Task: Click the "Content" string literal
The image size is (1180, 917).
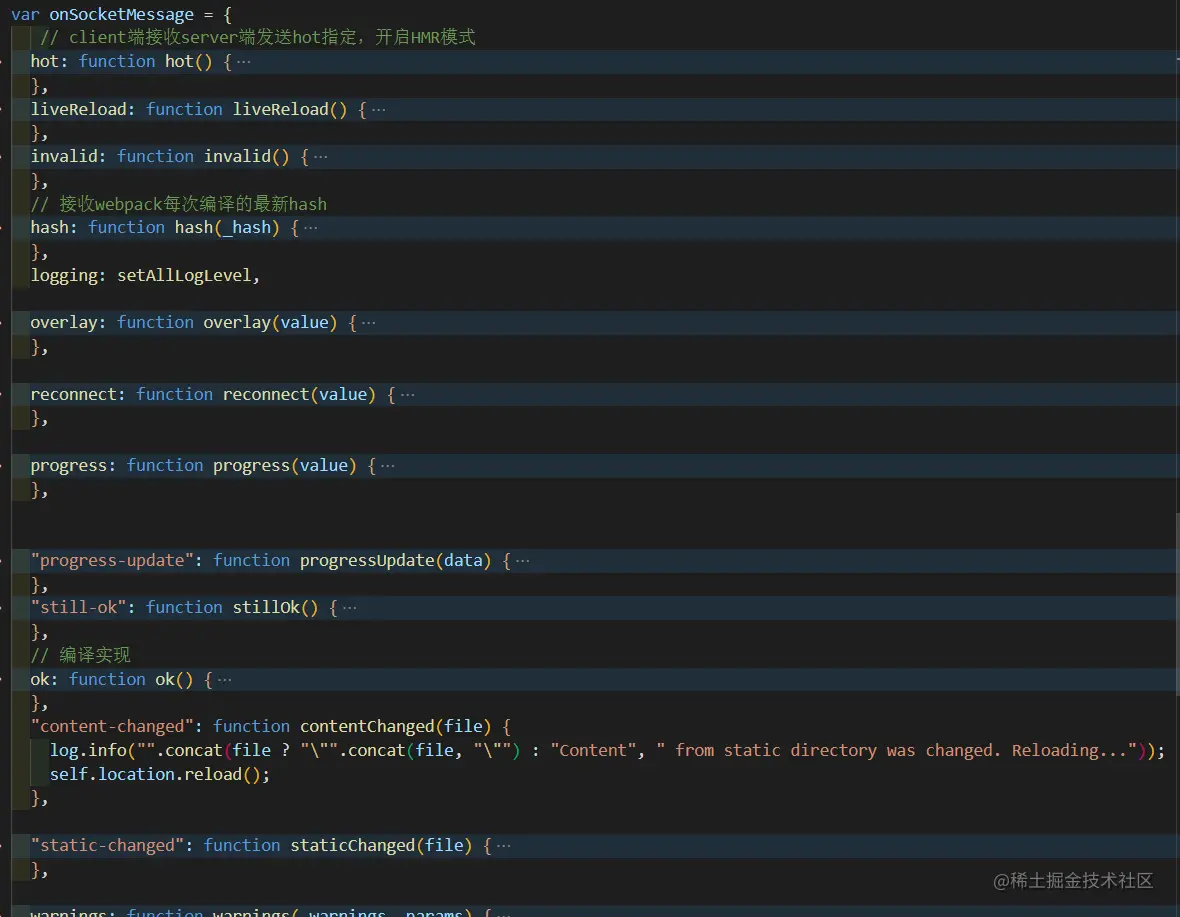Action: (x=593, y=750)
